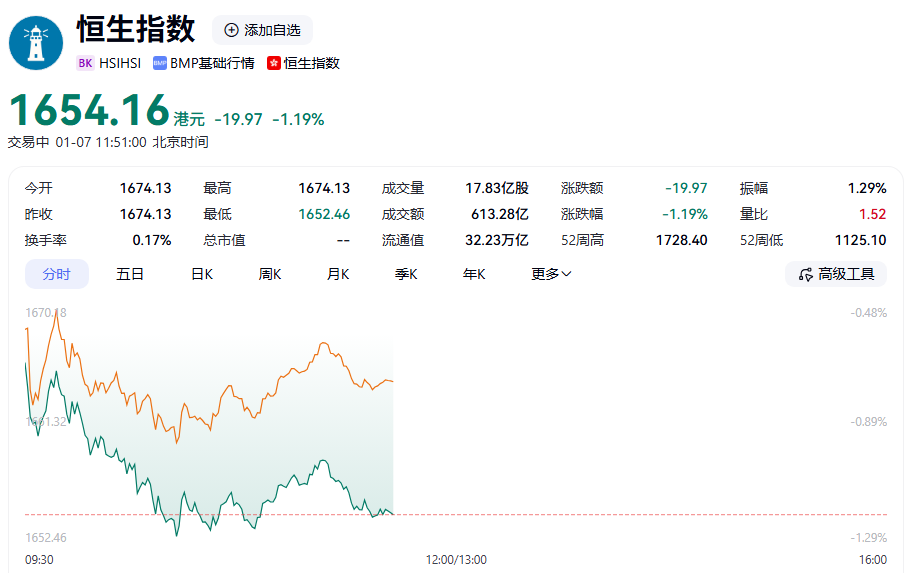Select 周K candlestick tab

[270, 274]
